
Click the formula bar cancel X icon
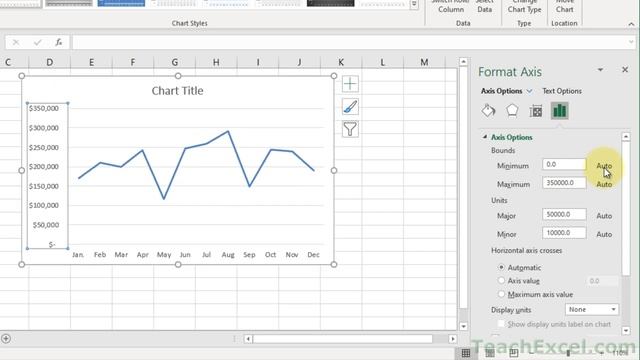pyautogui.click(x=16, y=42)
